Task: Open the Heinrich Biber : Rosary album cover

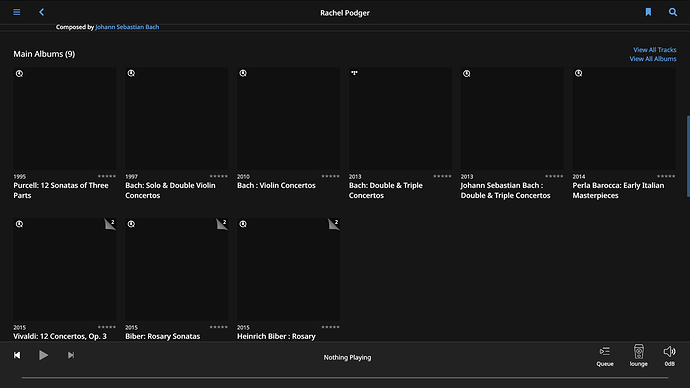Action: 288,269
